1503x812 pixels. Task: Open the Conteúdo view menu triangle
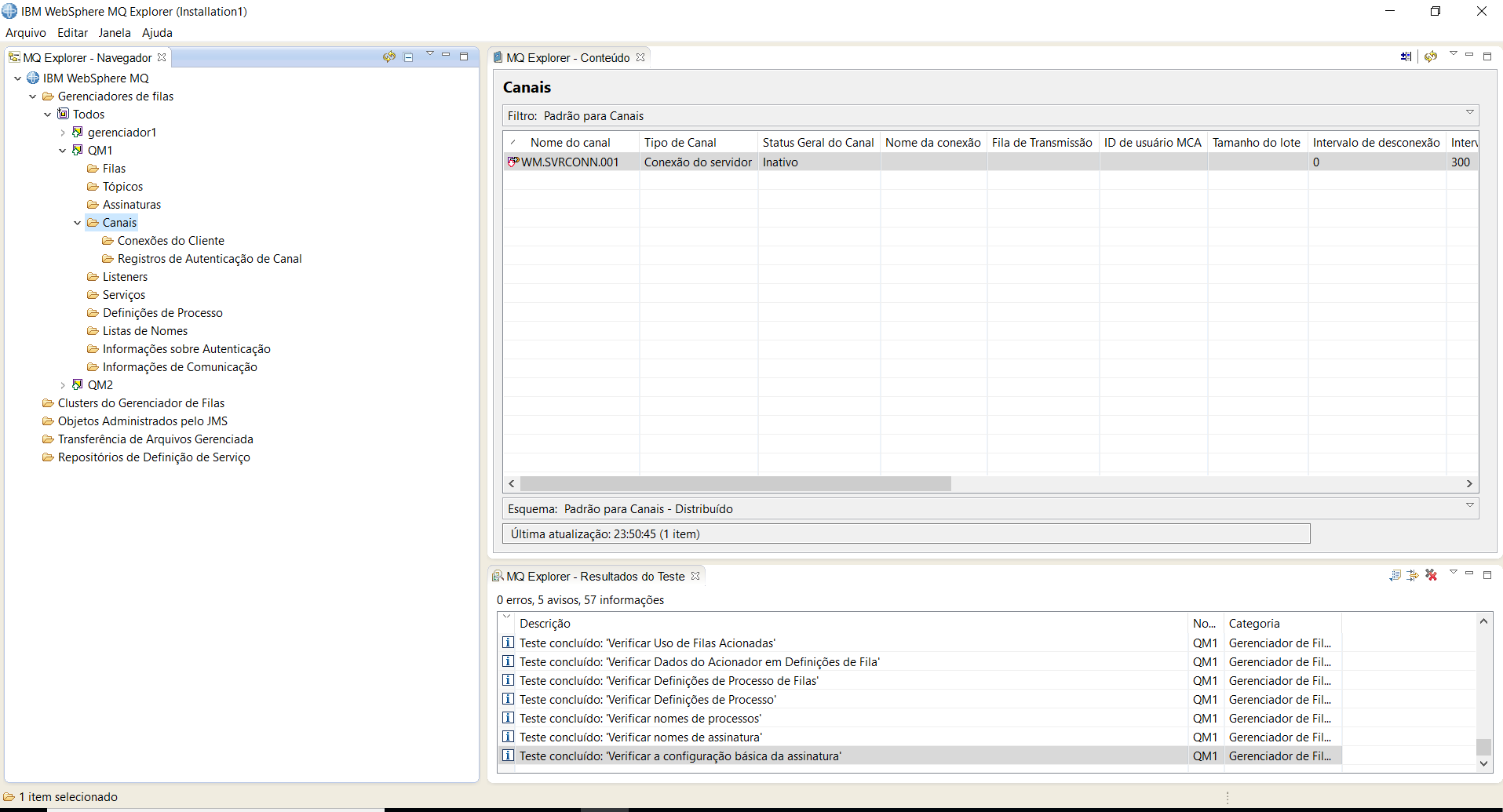tap(1454, 53)
